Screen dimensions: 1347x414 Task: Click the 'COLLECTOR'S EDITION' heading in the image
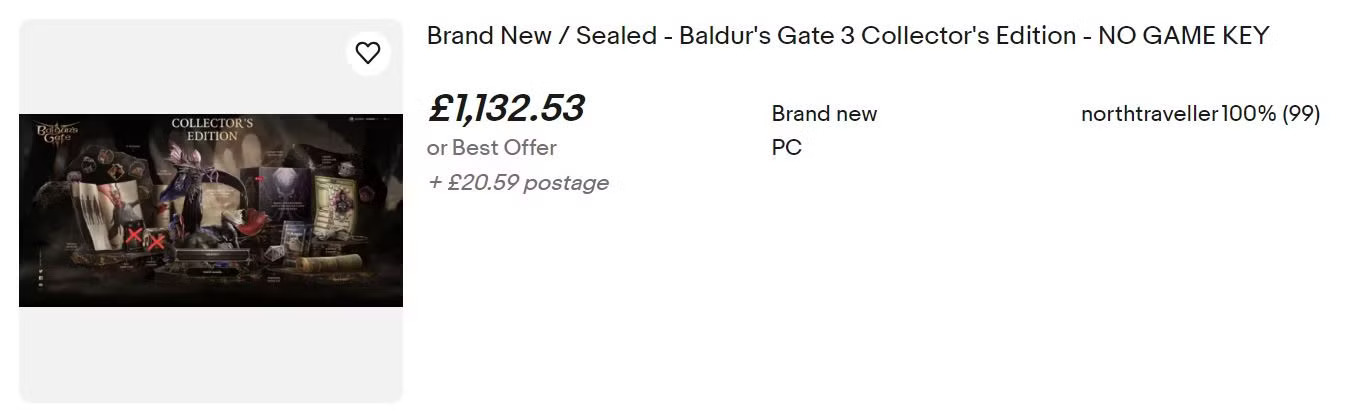(x=211, y=130)
